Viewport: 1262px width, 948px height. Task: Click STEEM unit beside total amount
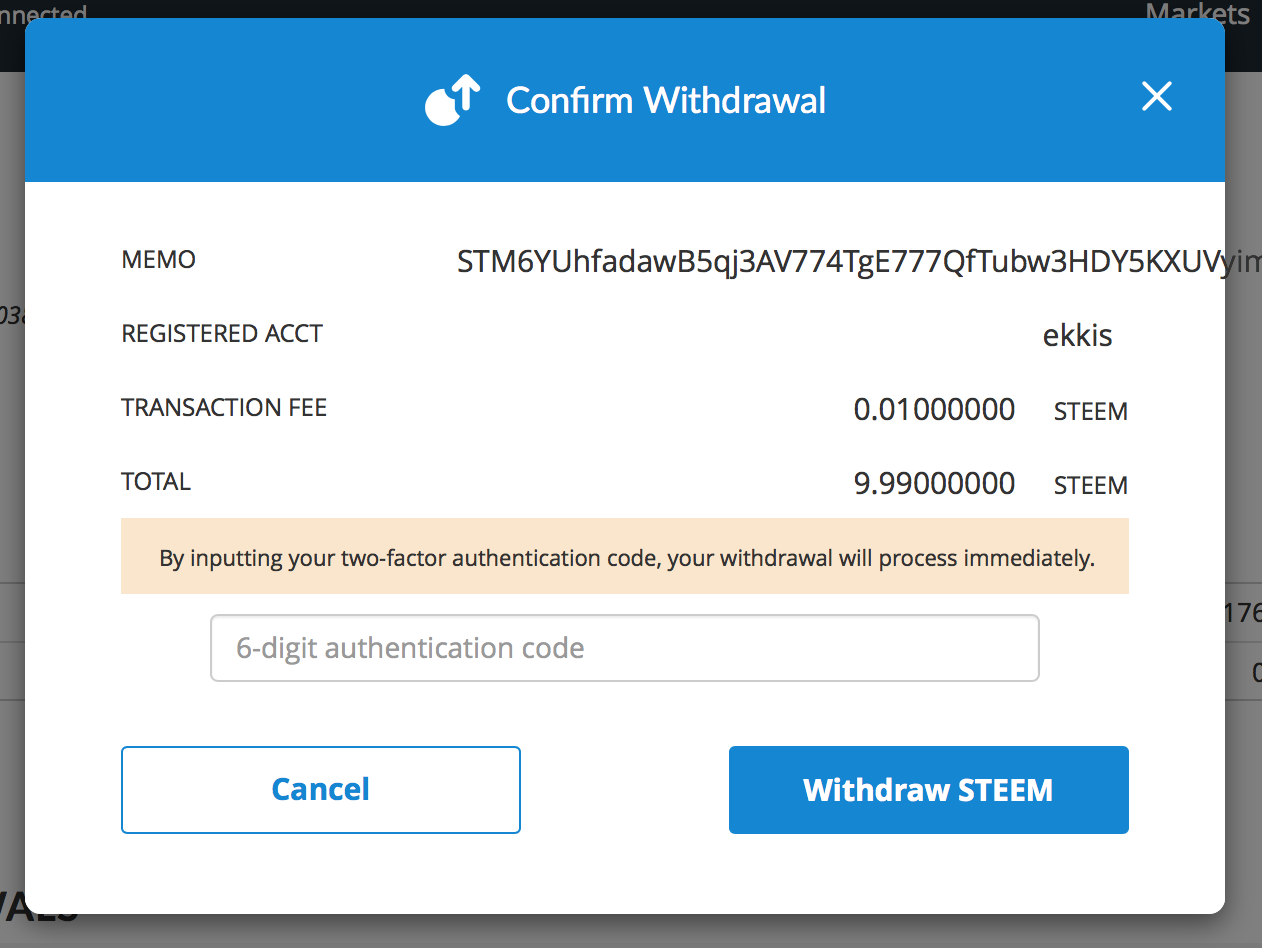click(x=1090, y=486)
